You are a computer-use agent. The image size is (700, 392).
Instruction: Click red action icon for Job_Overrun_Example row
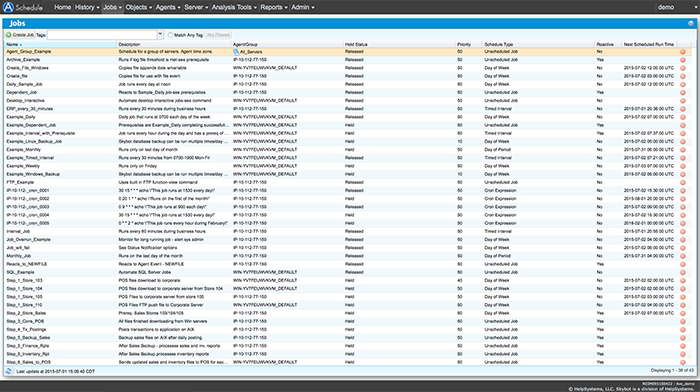[x=683, y=240]
